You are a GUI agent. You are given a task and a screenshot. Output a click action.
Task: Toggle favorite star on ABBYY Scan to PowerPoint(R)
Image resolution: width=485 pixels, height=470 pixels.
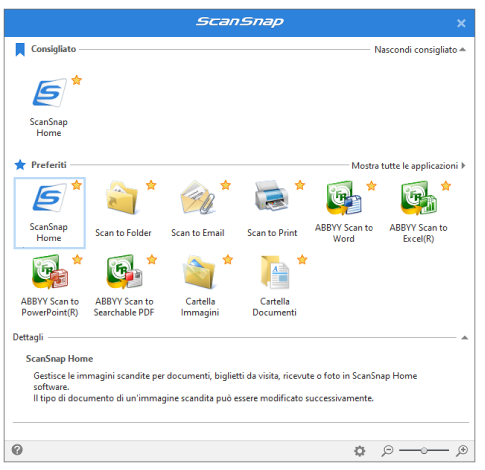coord(77,259)
